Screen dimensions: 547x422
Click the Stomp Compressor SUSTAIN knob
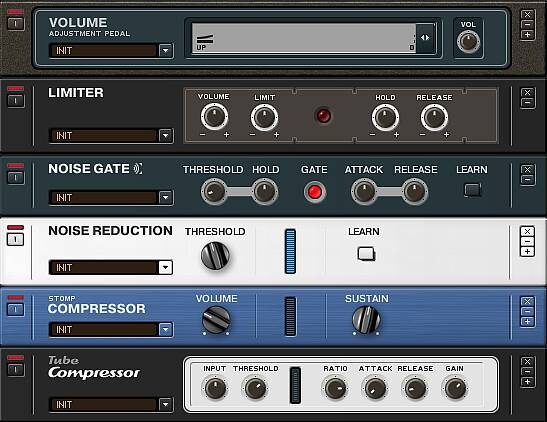click(366, 319)
